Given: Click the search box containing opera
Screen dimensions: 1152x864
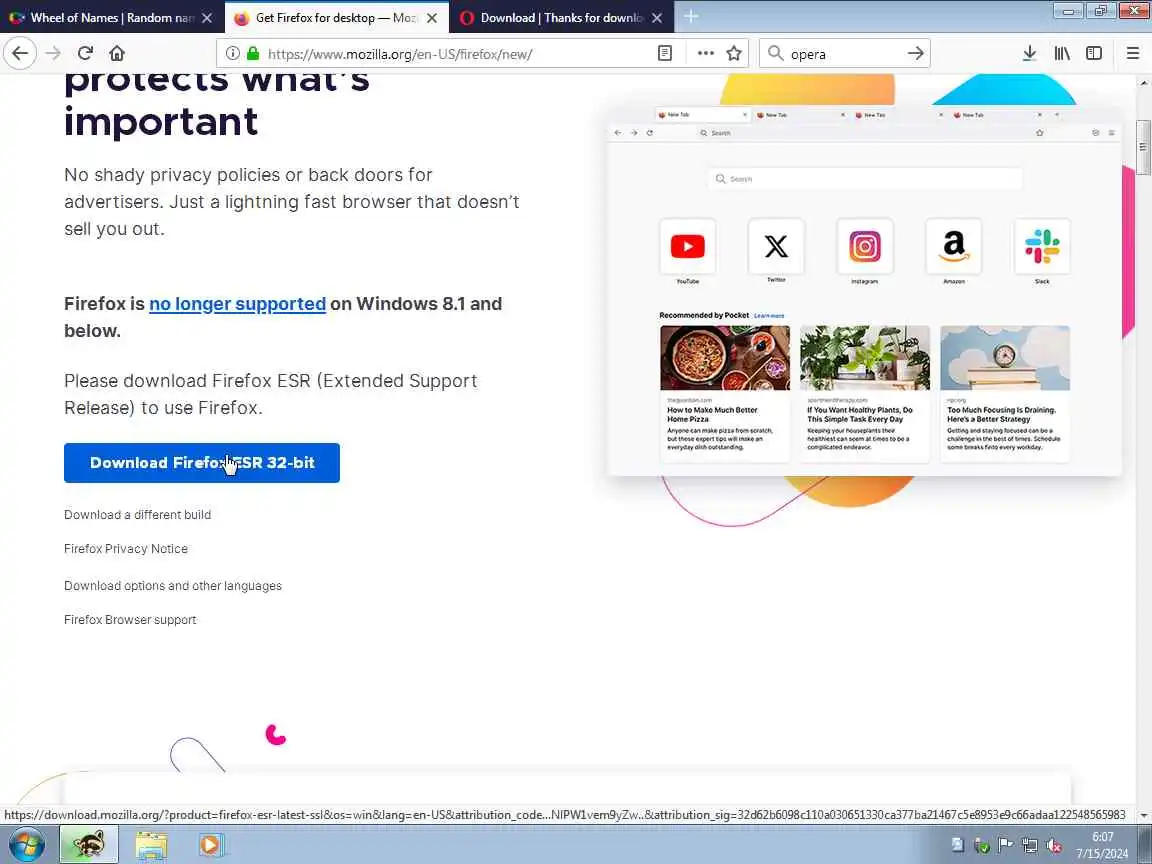Looking at the screenshot, I should click(x=845, y=54).
